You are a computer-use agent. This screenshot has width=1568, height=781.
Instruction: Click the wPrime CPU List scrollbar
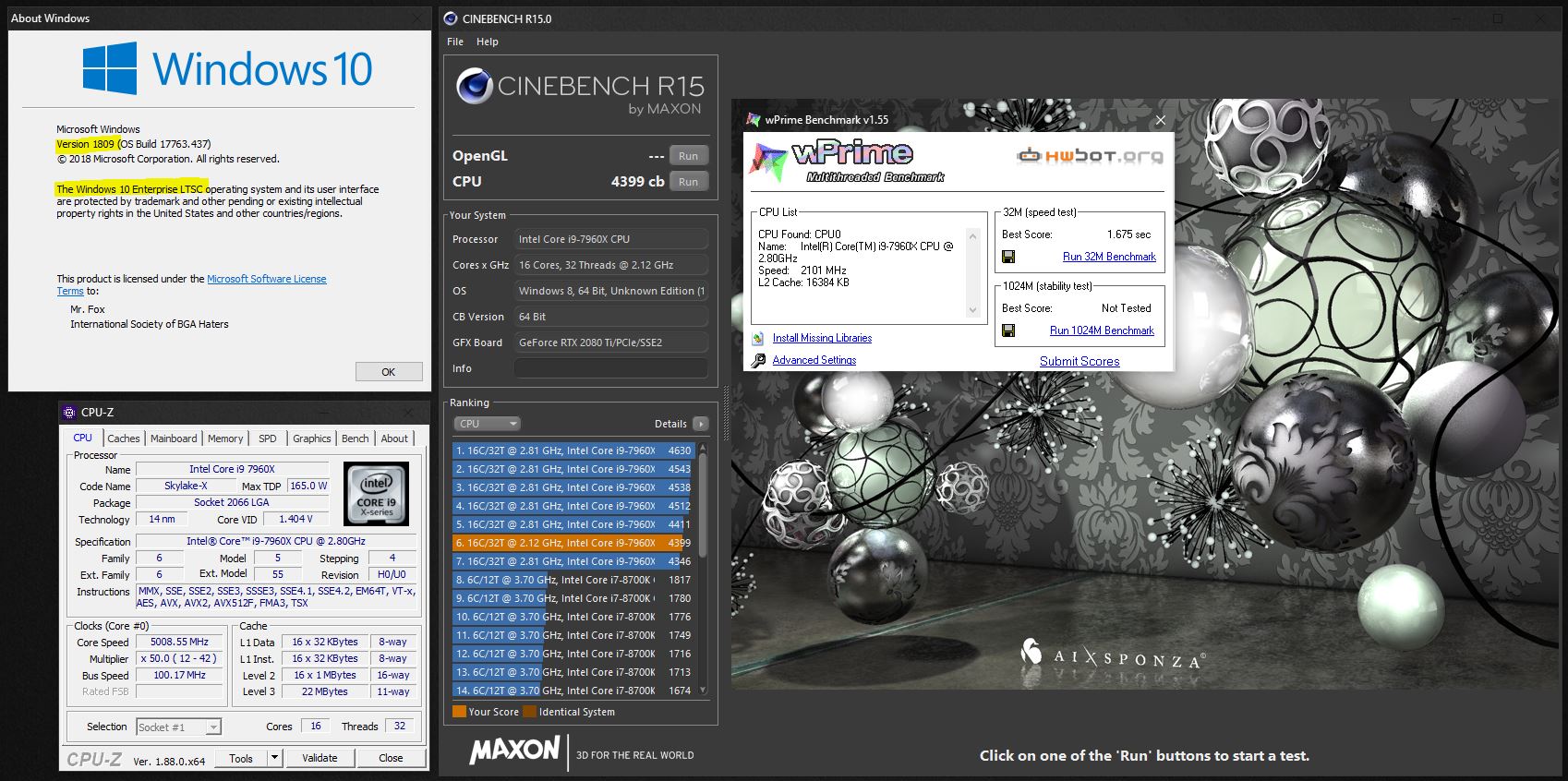[972, 273]
